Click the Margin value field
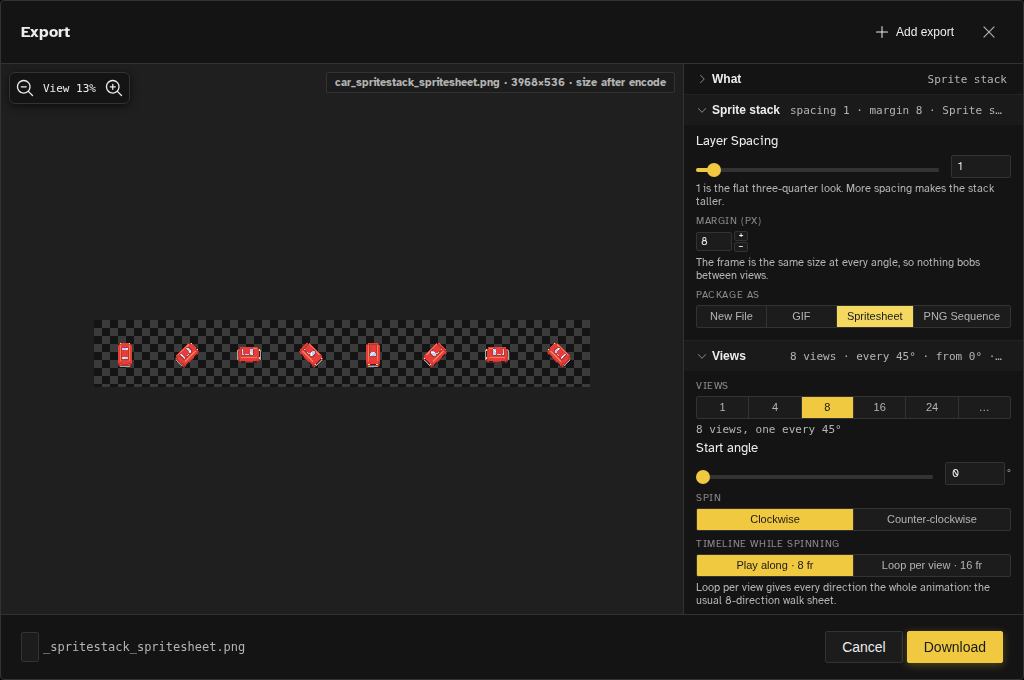Screen dimensions: 1024x680 click(x=713, y=241)
